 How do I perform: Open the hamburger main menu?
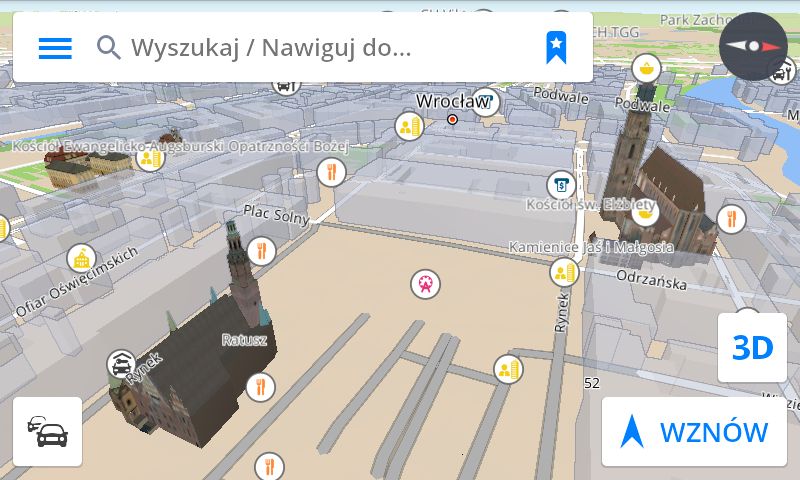[55, 48]
